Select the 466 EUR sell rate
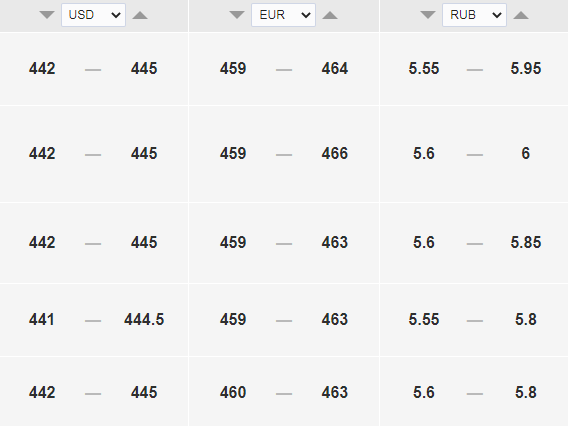This screenshot has height=426, width=568. (335, 154)
